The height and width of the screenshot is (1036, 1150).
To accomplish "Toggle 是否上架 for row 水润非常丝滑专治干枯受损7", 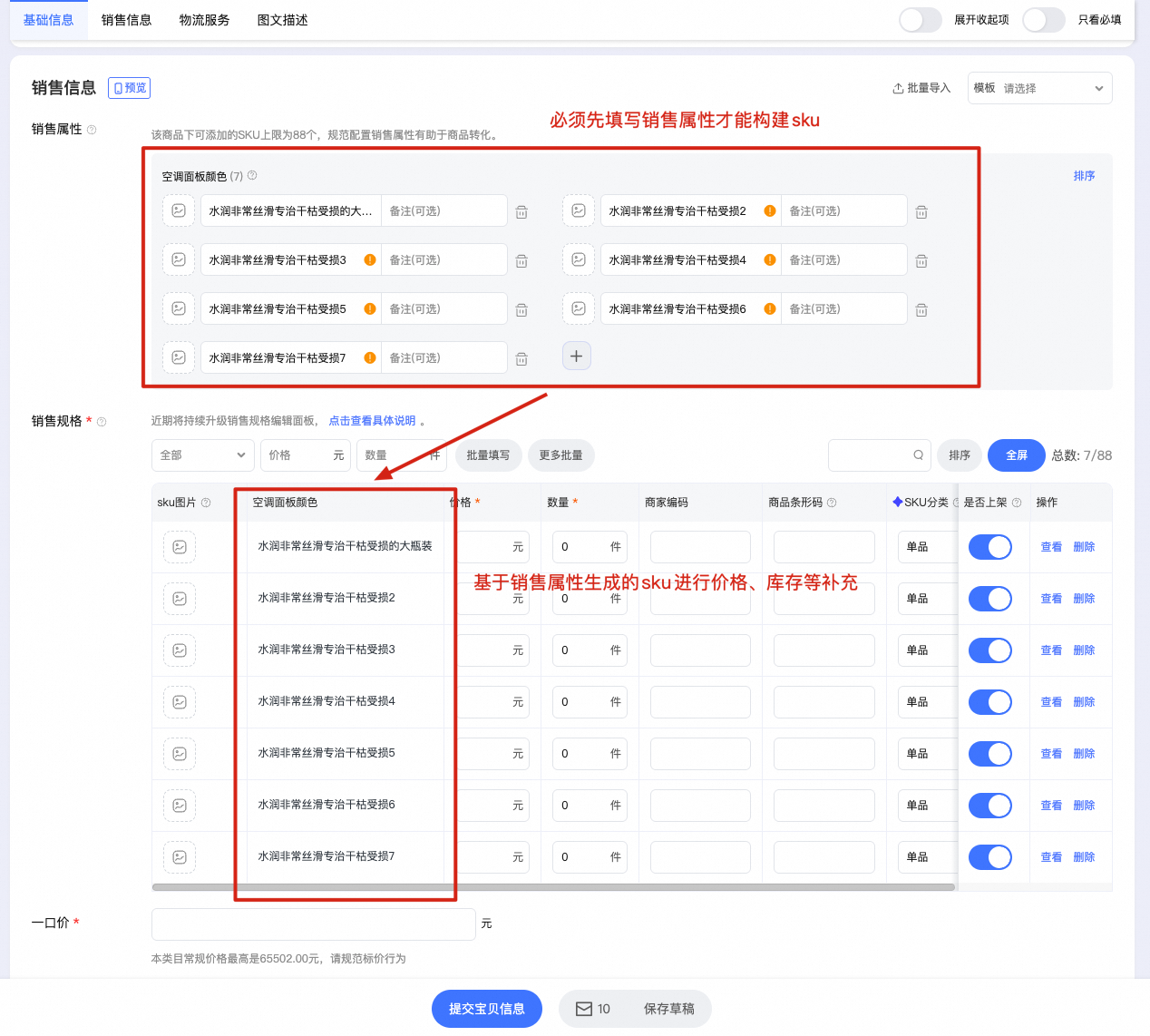I will click(990, 857).
